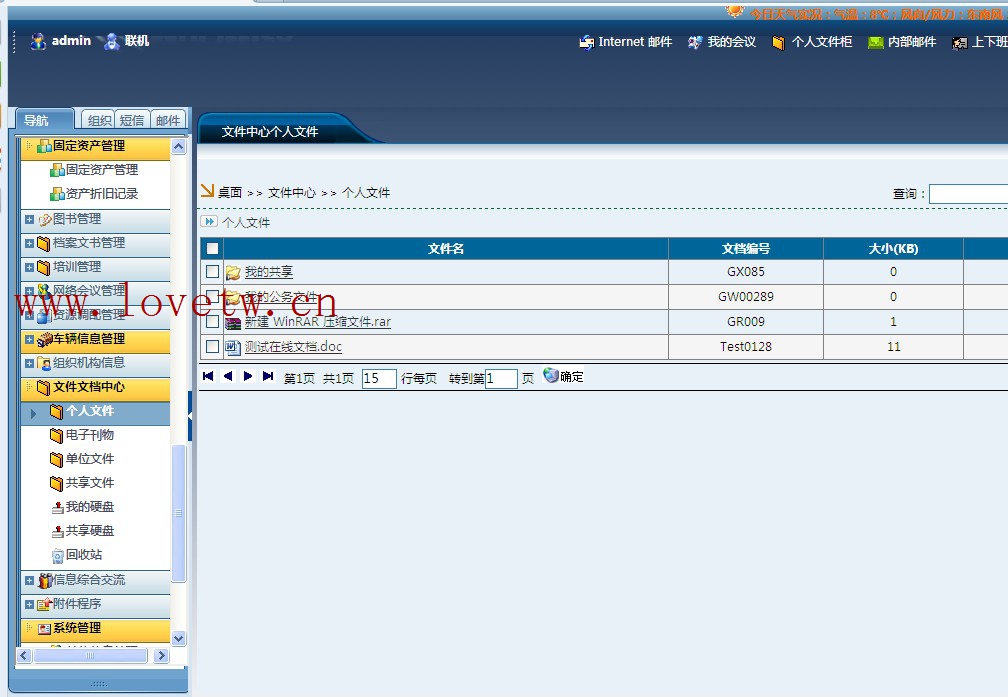The image size is (1008, 697).
Task: Click the Internet 邮件 mail icon
Action: 587,43
